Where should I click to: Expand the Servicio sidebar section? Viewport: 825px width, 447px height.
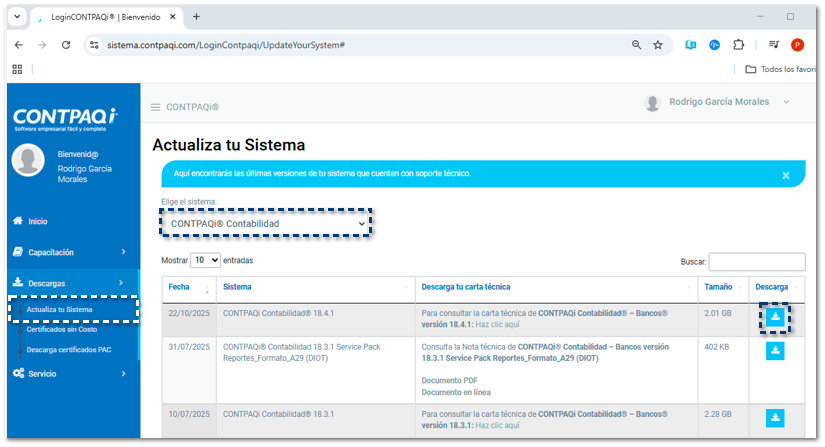point(70,374)
